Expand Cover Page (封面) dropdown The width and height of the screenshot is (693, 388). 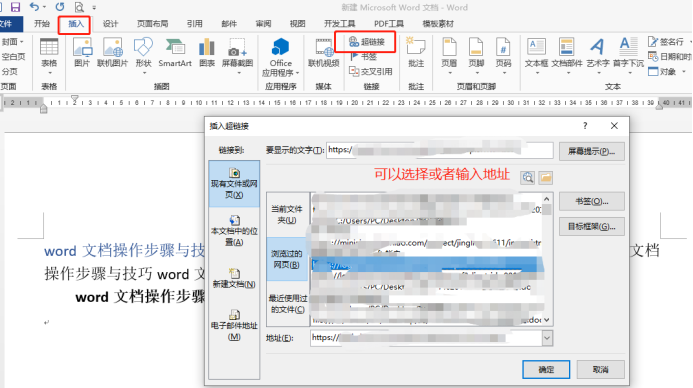(x=12, y=42)
